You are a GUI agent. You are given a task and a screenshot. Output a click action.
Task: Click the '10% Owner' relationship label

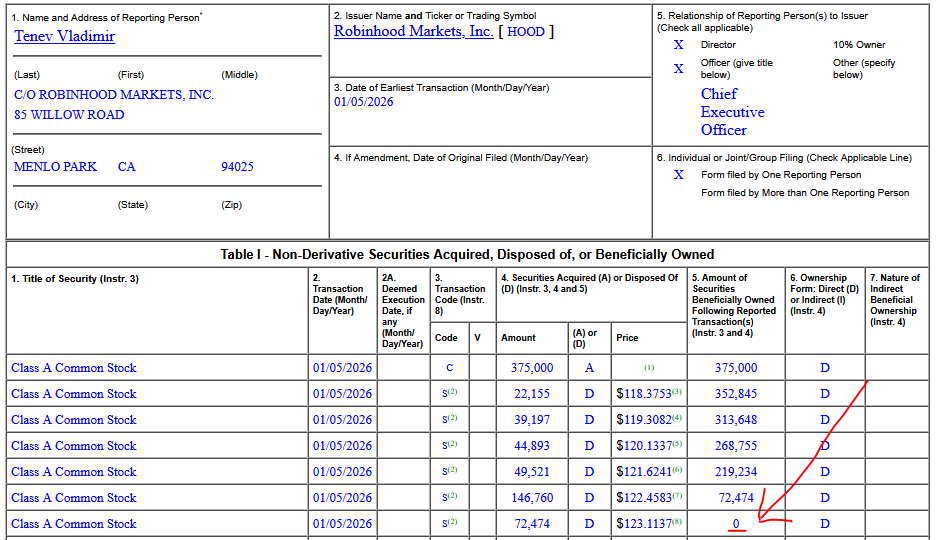(x=859, y=45)
